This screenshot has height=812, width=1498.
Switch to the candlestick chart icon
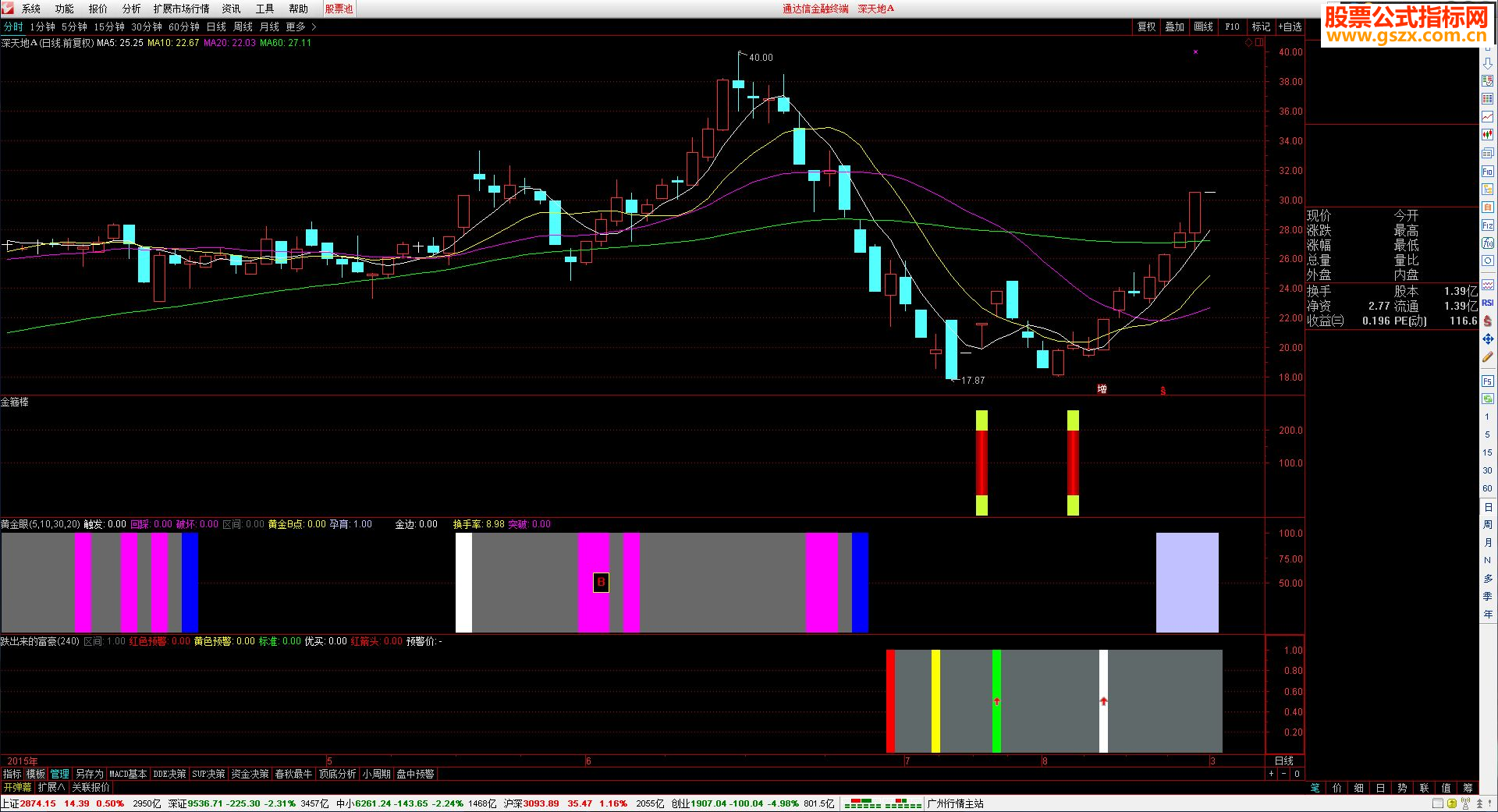pos(1488,134)
